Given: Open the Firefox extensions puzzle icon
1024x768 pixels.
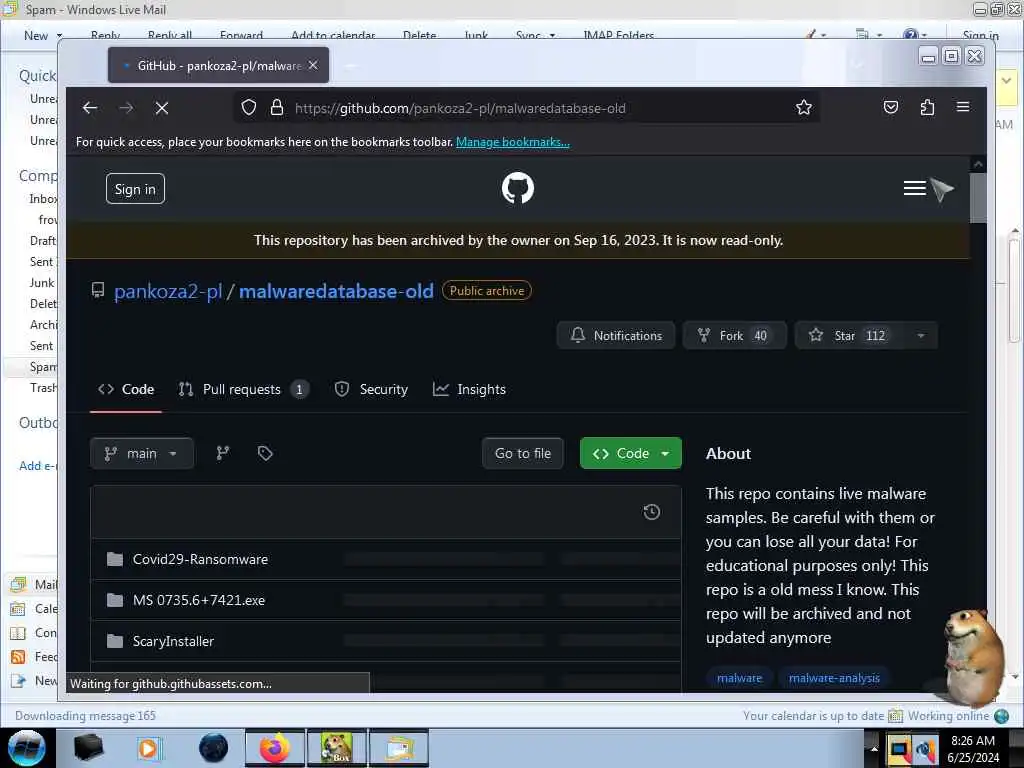Looking at the screenshot, I should [x=927, y=108].
